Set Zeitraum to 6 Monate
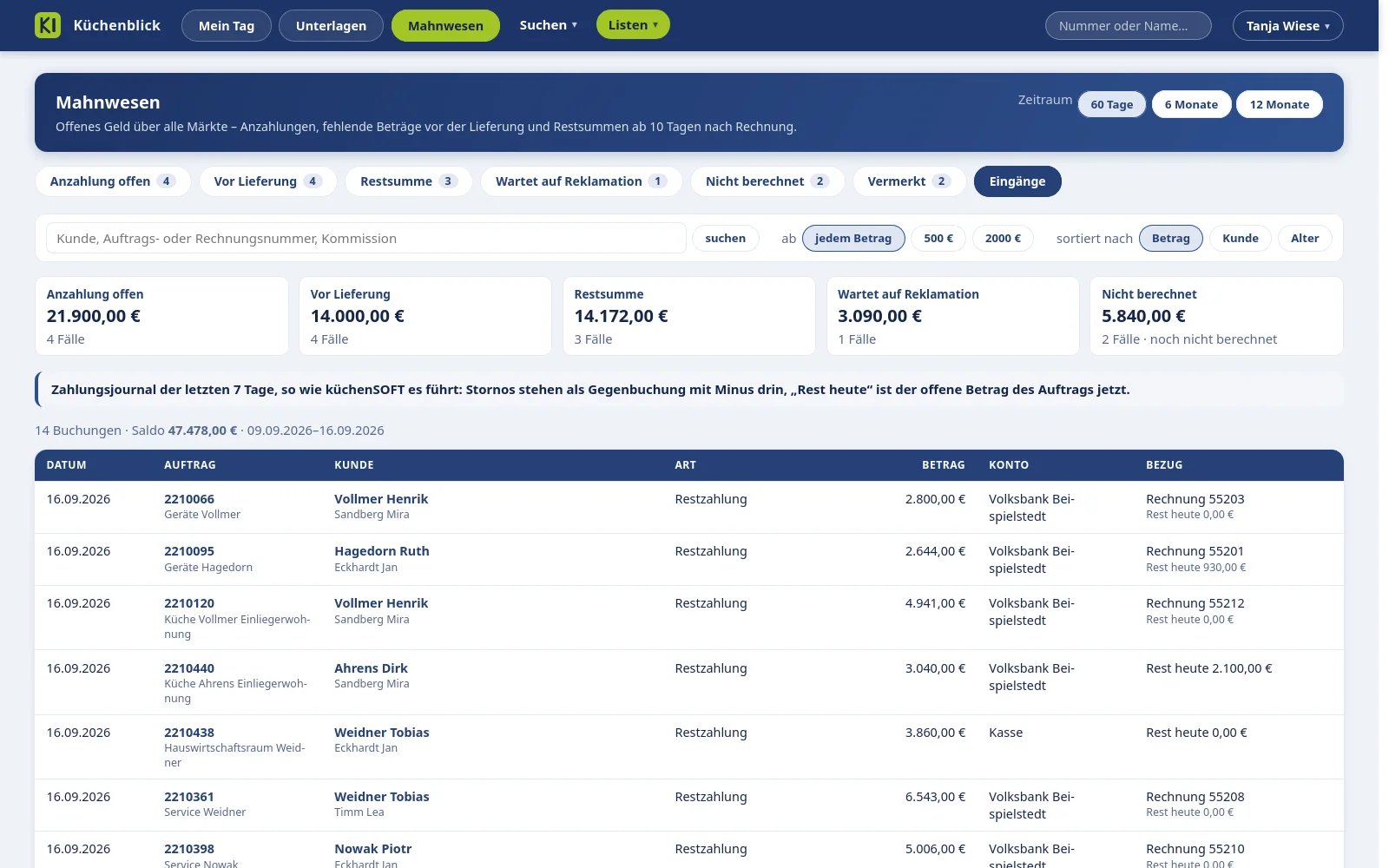 pos(1191,105)
